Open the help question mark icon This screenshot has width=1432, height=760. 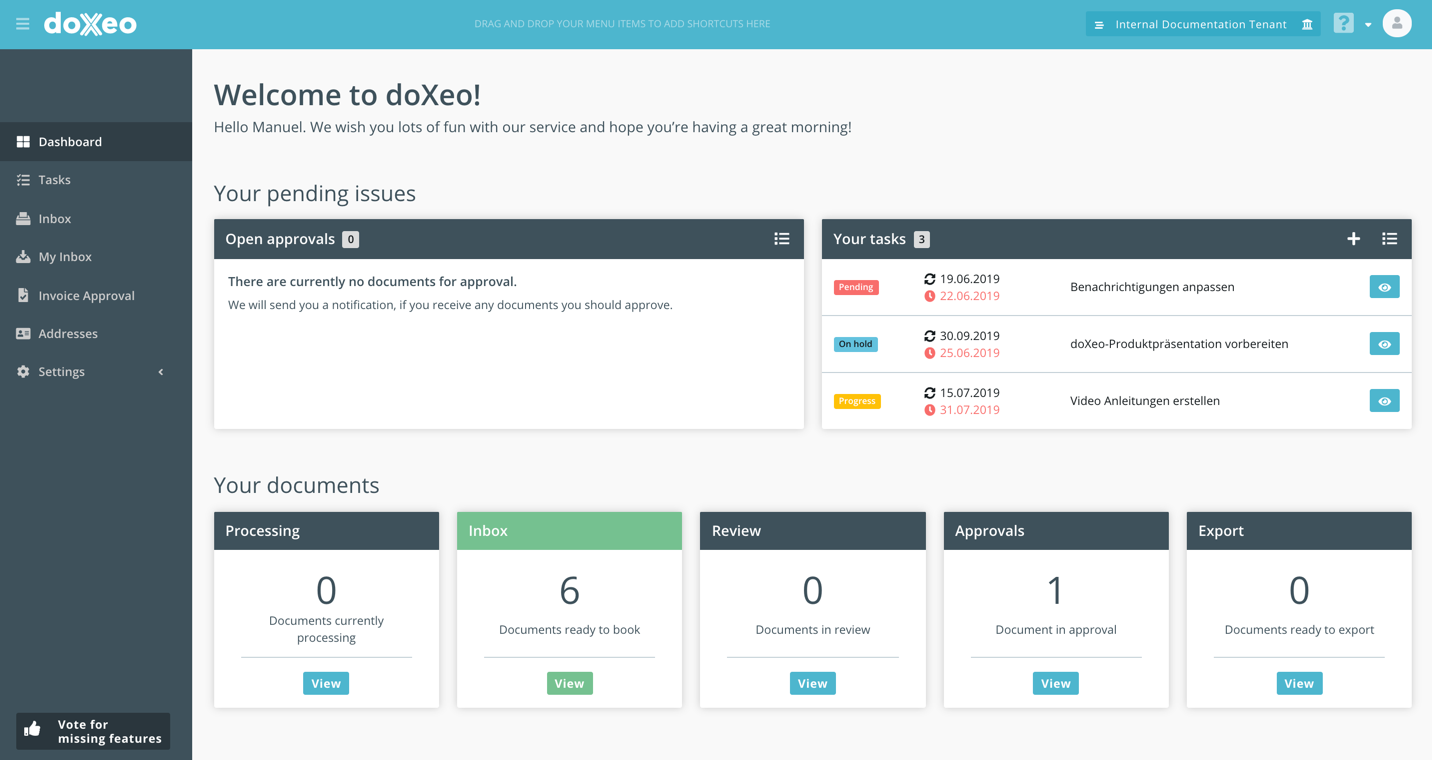tap(1343, 23)
